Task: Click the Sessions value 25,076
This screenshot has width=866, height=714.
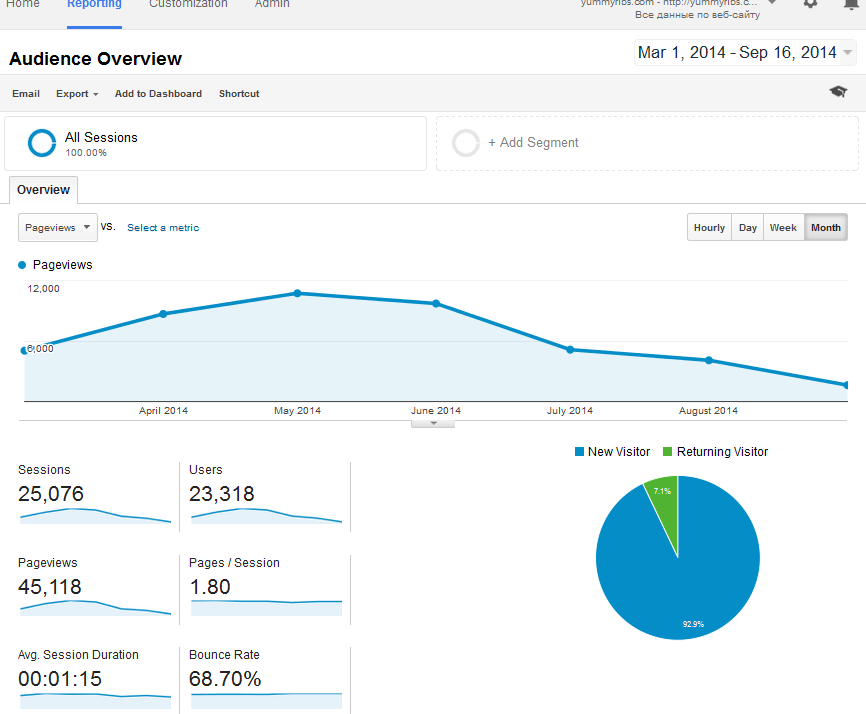Action: (51, 494)
